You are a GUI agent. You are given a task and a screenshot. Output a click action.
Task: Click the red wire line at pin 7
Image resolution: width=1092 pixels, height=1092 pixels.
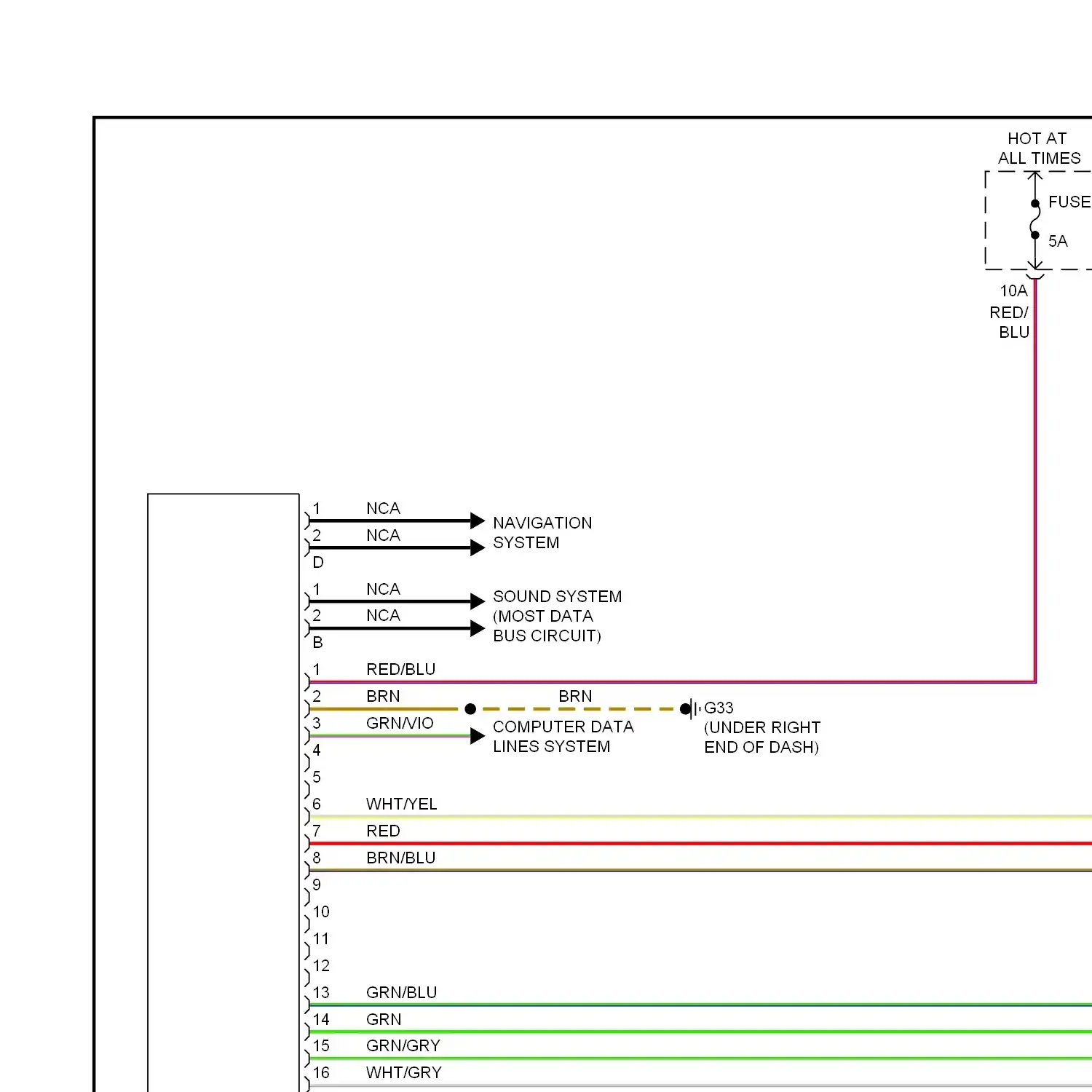tap(700, 844)
